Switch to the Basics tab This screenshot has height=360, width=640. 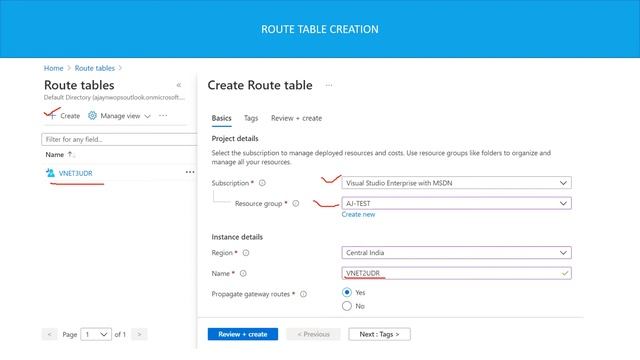(222, 118)
